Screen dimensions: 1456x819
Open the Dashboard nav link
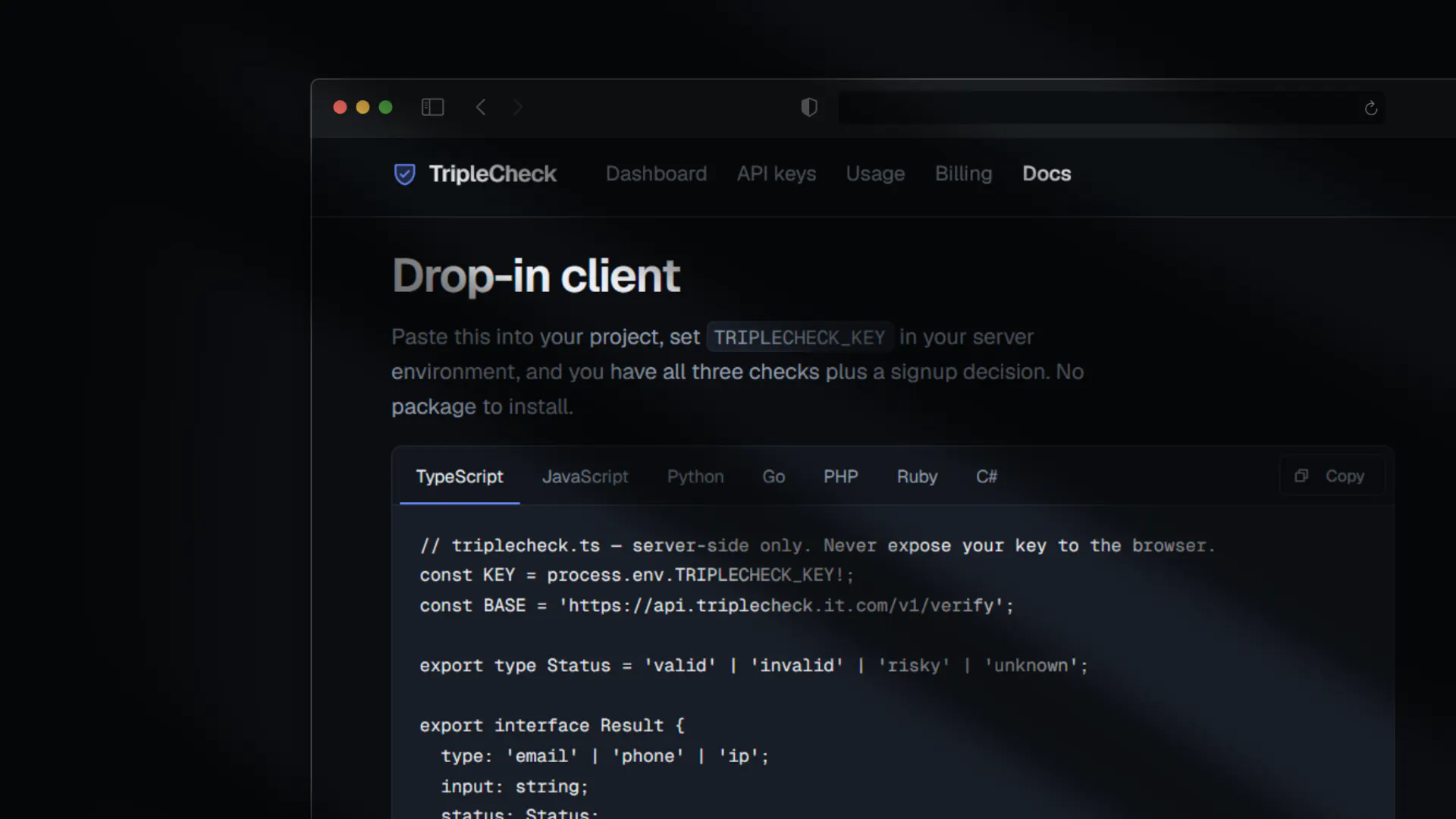pyautogui.click(x=656, y=174)
